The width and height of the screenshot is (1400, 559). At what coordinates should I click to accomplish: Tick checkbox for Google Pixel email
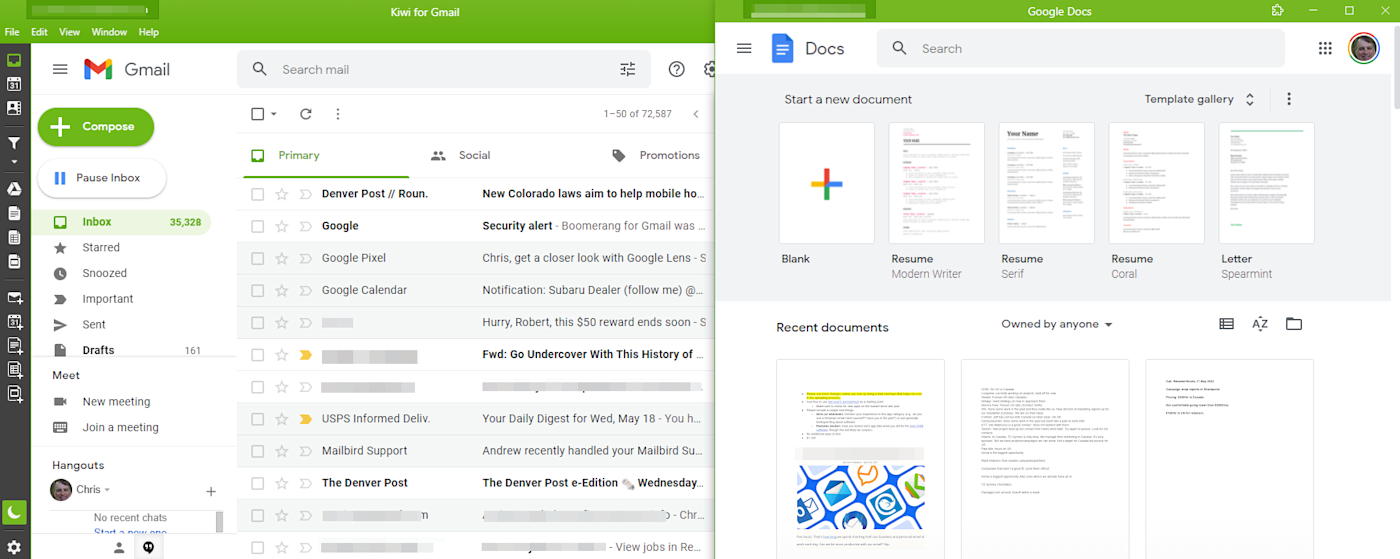pyautogui.click(x=257, y=258)
